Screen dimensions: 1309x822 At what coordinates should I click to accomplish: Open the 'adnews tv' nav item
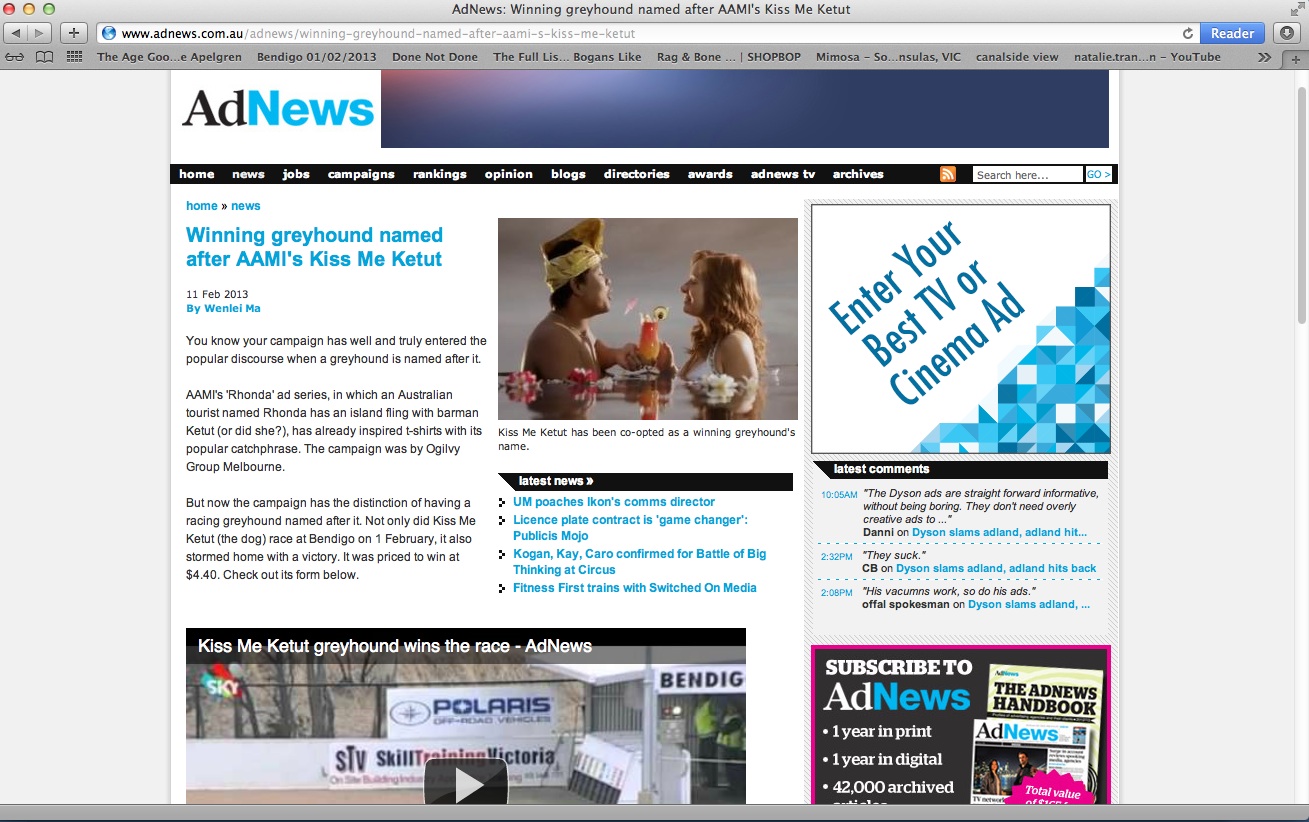(x=783, y=174)
